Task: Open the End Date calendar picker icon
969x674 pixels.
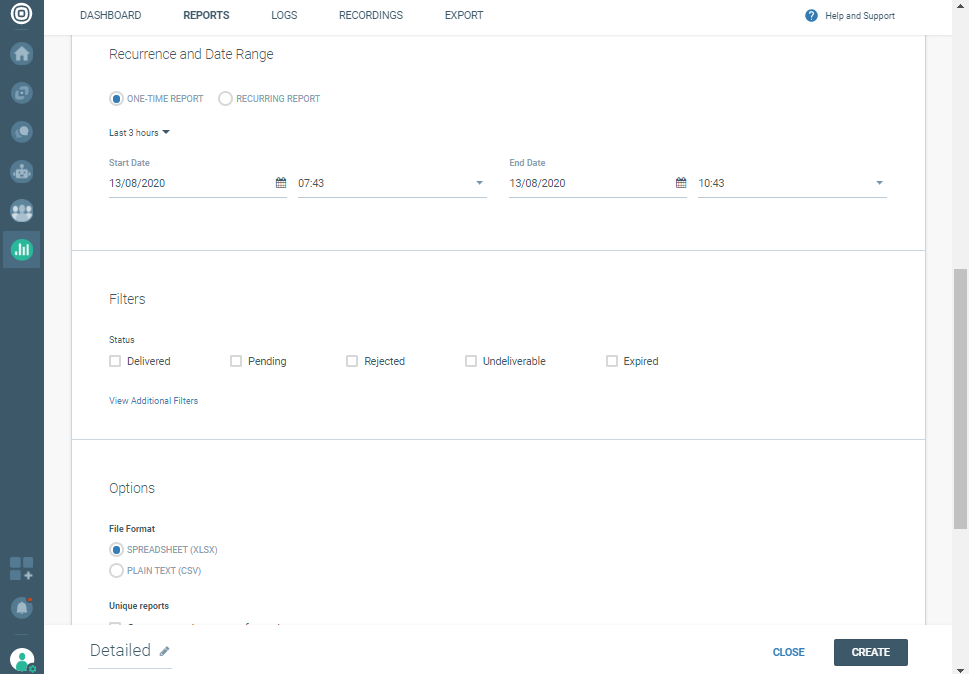Action: pyautogui.click(x=681, y=183)
